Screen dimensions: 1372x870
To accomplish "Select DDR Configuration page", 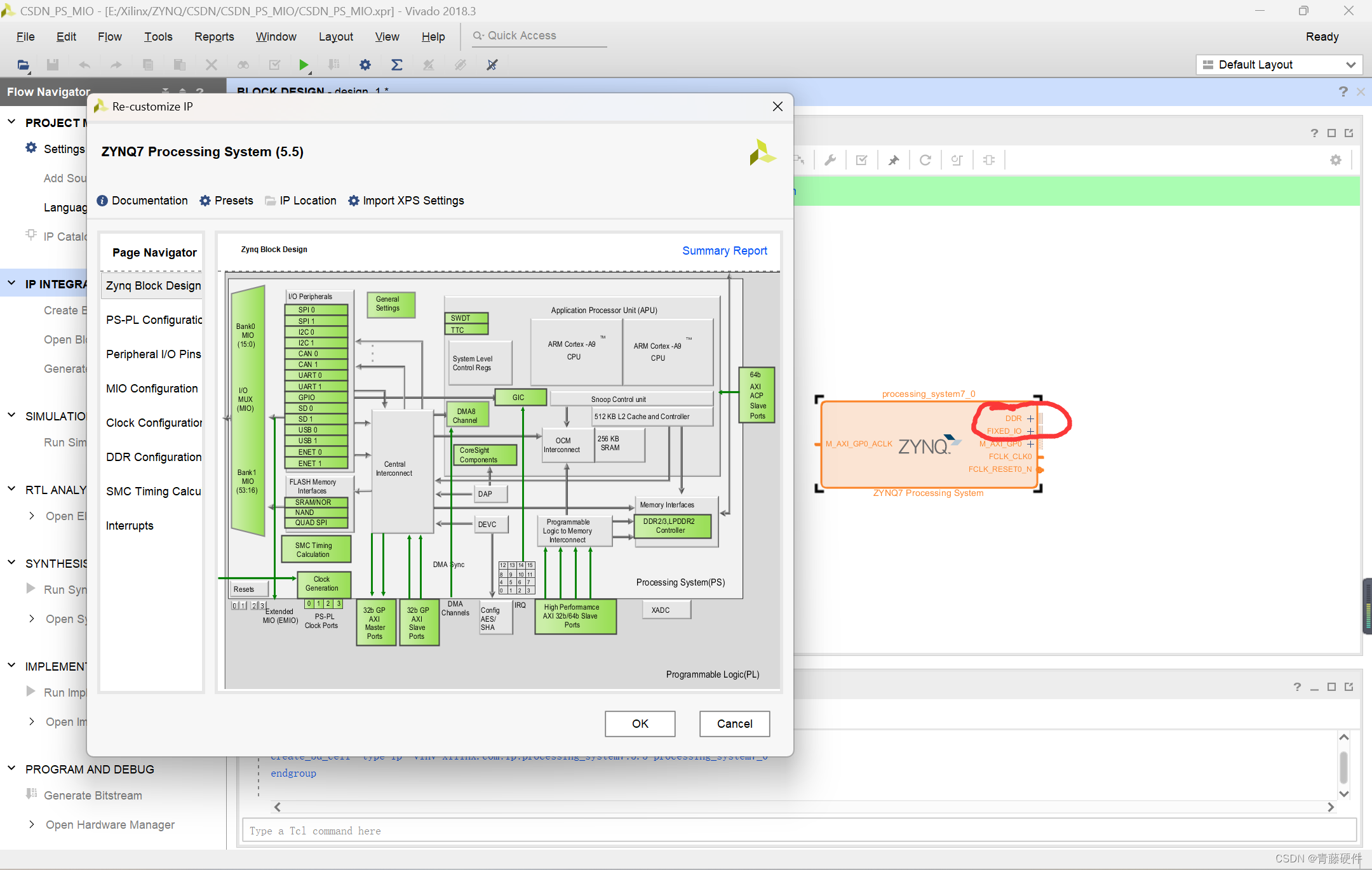I will (x=152, y=458).
